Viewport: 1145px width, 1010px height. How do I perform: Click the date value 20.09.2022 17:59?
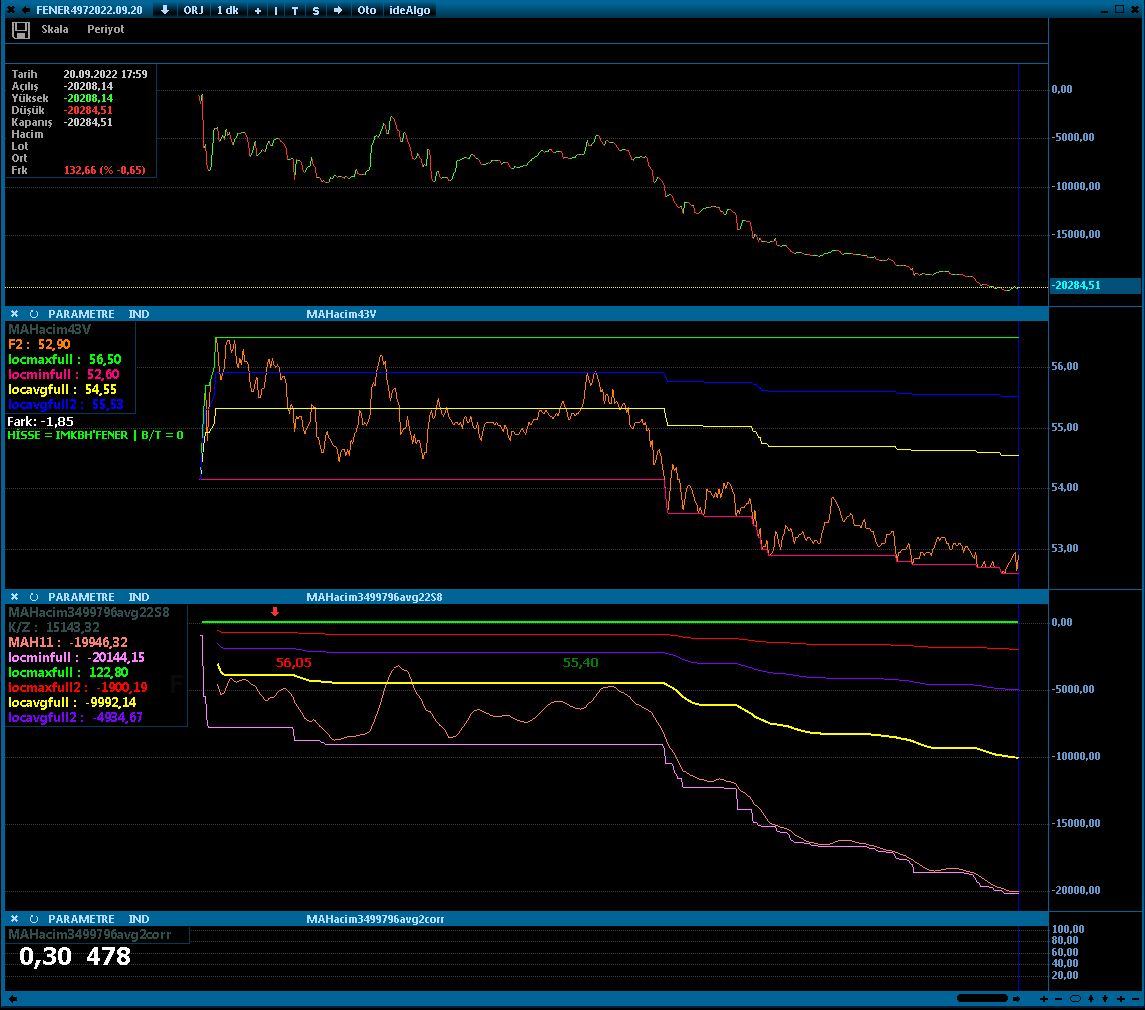tap(105, 74)
